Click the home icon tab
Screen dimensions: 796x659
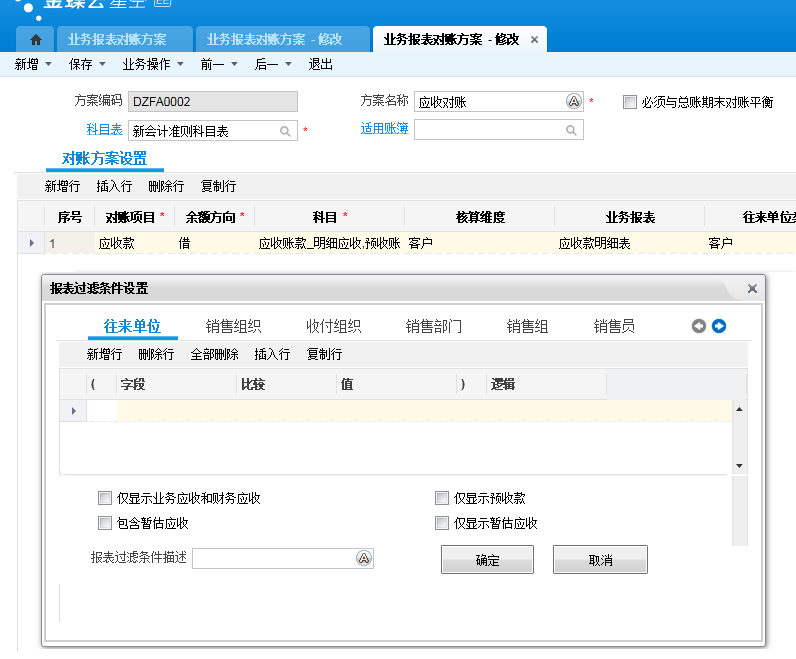tap(36, 39)
